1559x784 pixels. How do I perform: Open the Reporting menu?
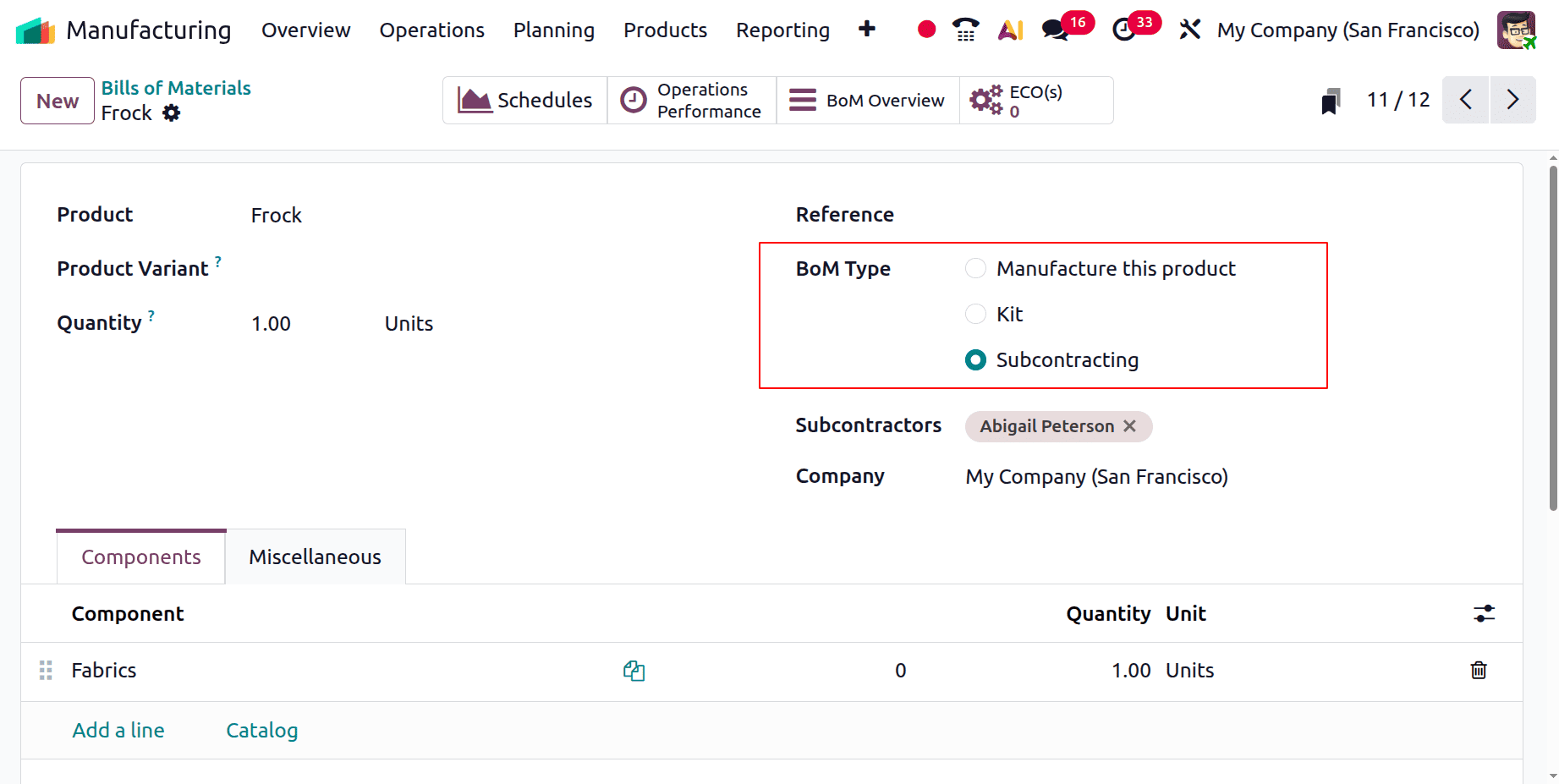point(782,30)
